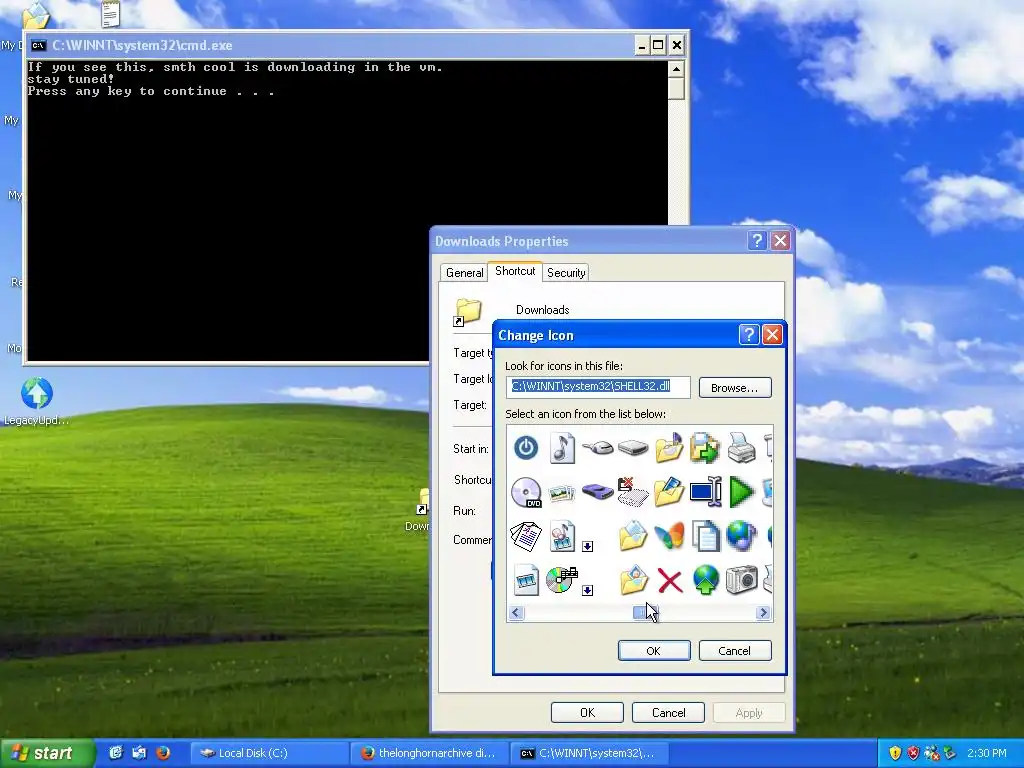Click the yellow security shield tray icon
The image size is (1024, 768).
point(895,753)
